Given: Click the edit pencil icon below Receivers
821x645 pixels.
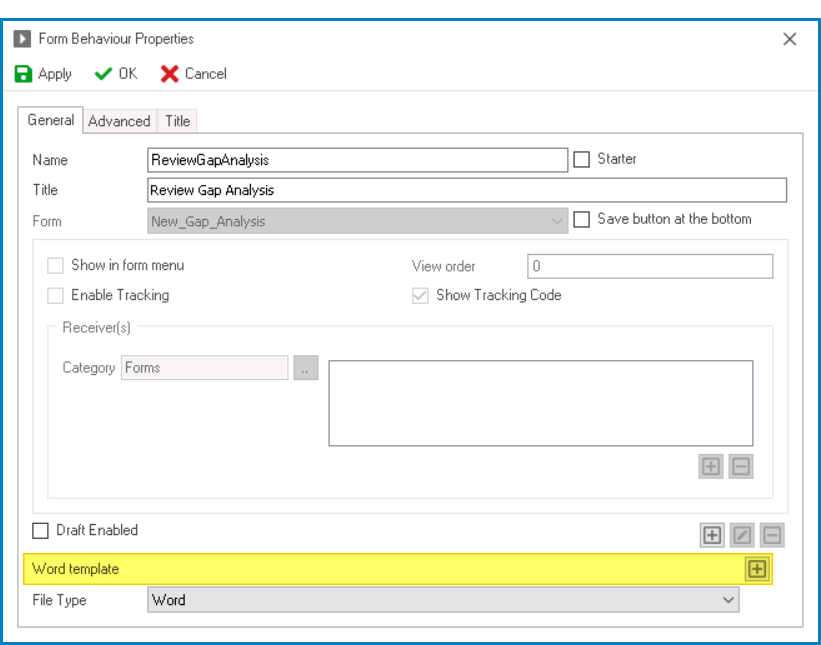Looking at the screenshot, I should (x=742, y=535).
